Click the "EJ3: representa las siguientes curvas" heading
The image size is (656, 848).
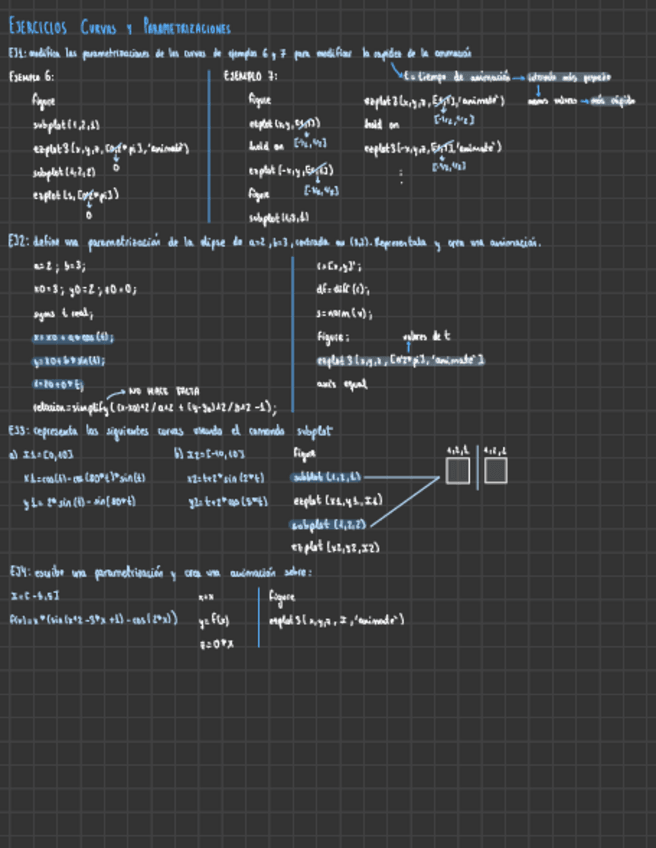point(170,431)
